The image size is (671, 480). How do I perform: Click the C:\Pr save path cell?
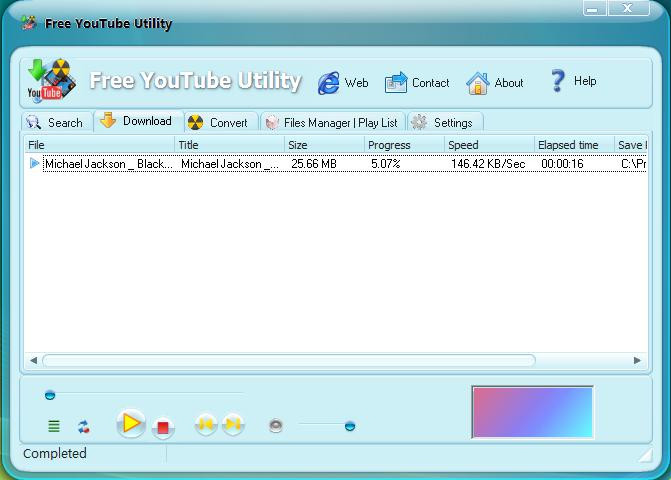[633, 164]
